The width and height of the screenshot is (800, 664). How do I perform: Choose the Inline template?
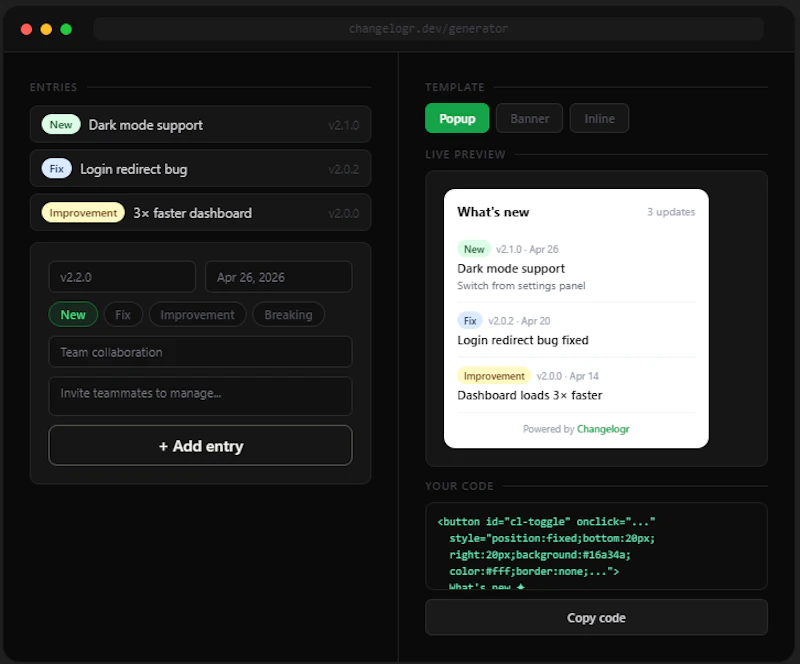click(599, 118)
